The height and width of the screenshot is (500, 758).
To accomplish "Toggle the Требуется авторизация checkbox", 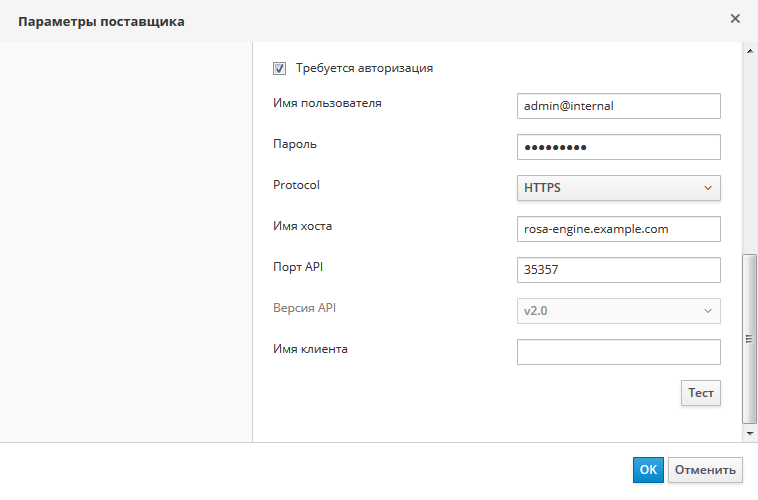I will tap(280, 69).
